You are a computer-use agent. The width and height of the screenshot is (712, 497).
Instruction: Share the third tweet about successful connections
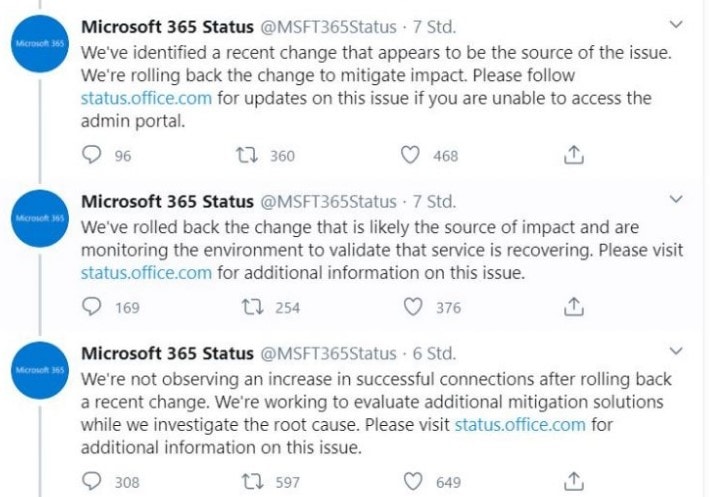(x=574, y=482)
